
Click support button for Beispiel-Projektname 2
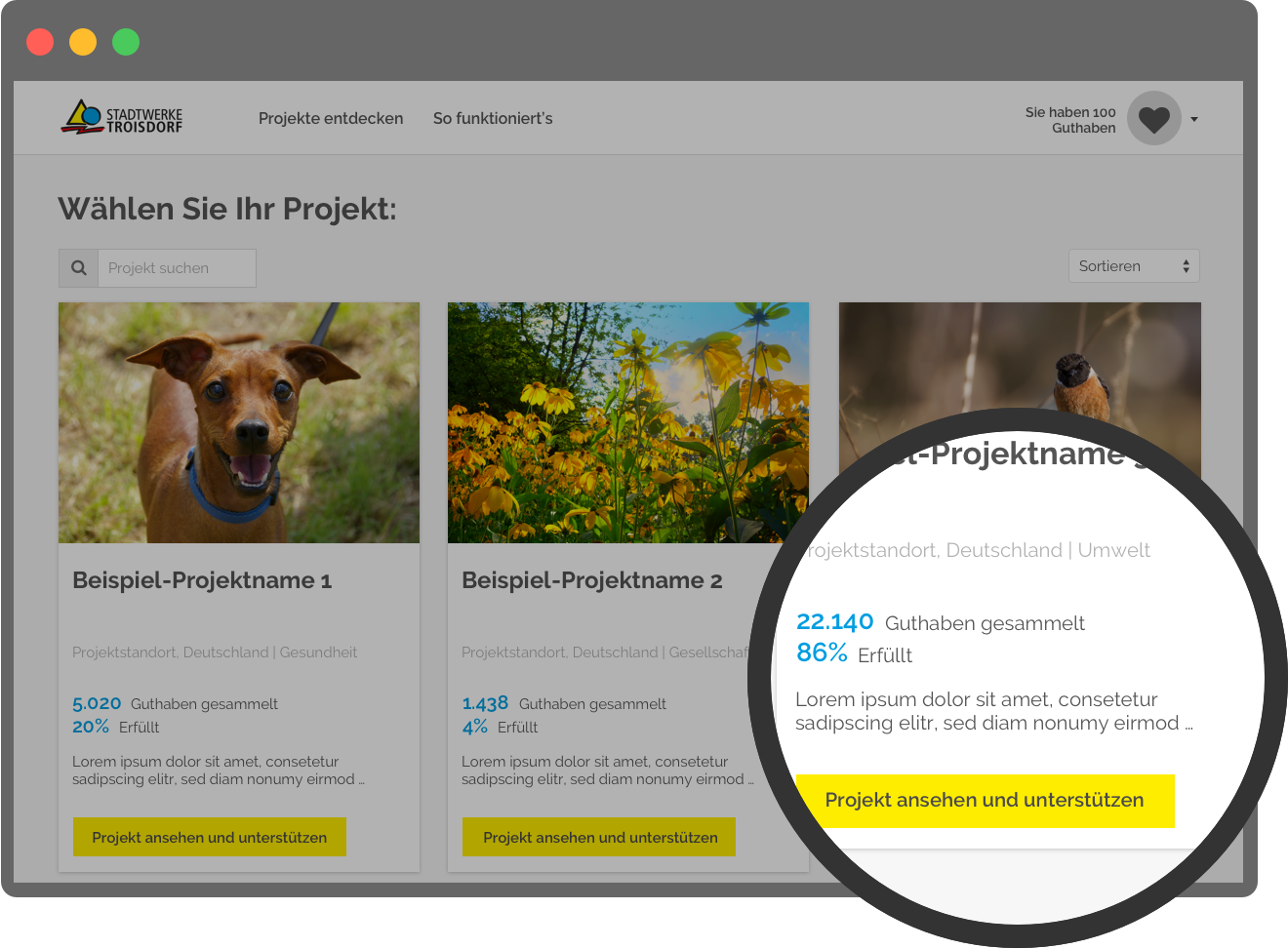click(x=599, y=837)
